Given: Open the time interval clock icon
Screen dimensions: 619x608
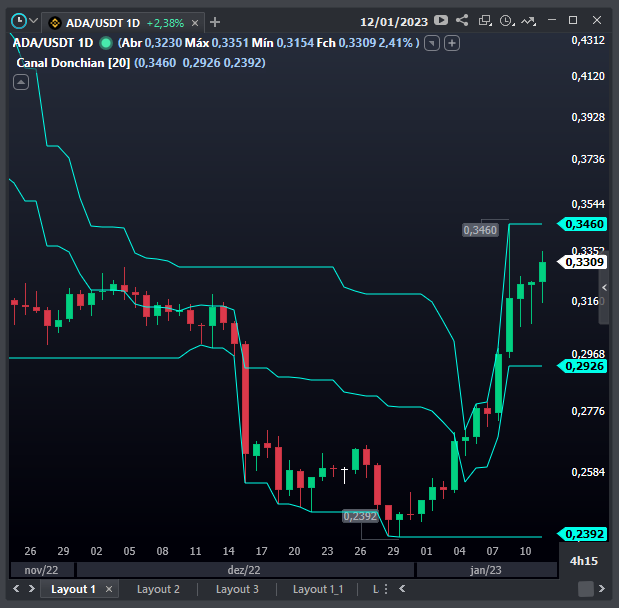Looking at the screenshot, I should click(x=507, y=21).
